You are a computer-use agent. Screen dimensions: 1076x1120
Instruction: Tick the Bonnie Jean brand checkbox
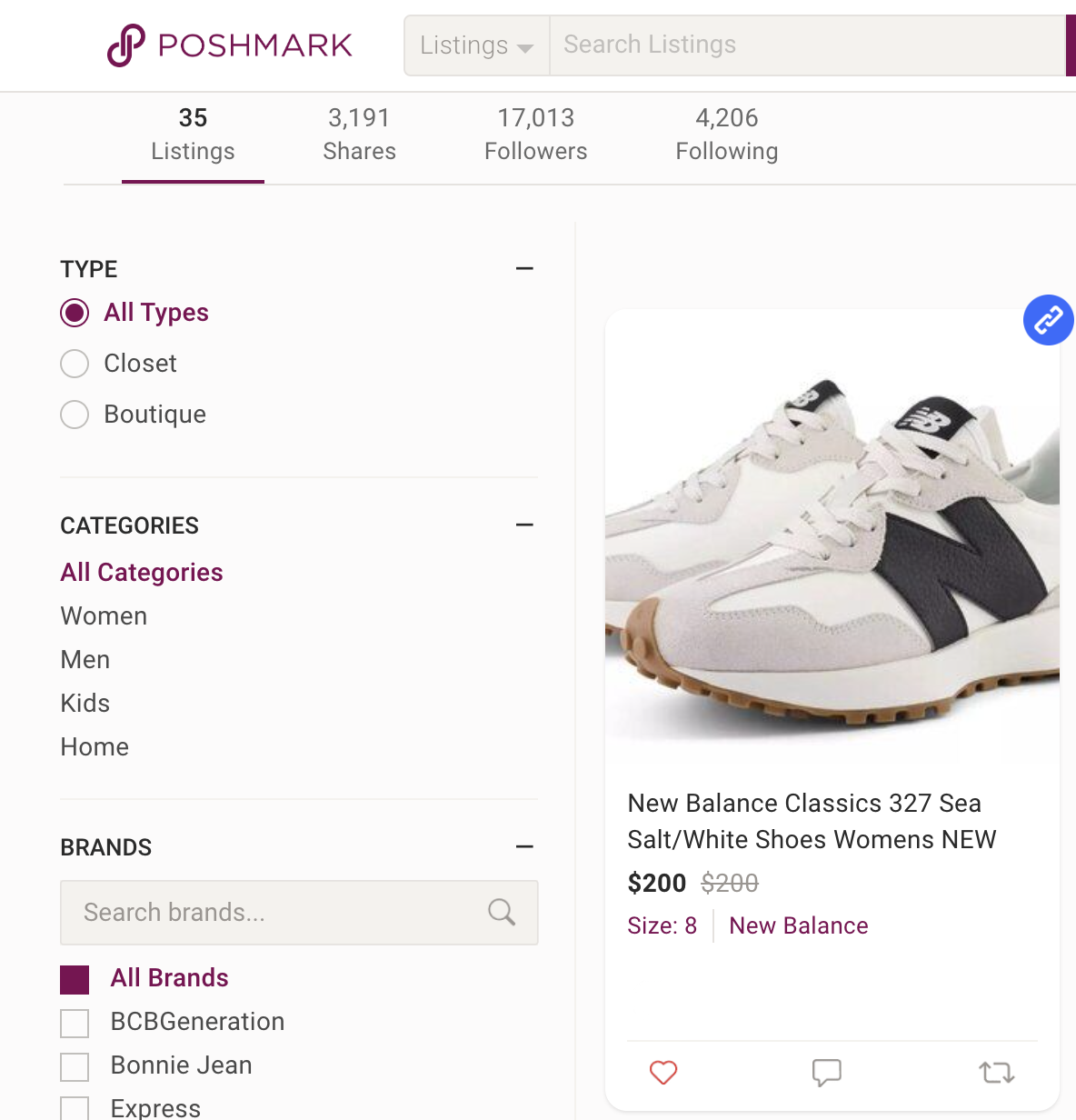click(75, 1066)
